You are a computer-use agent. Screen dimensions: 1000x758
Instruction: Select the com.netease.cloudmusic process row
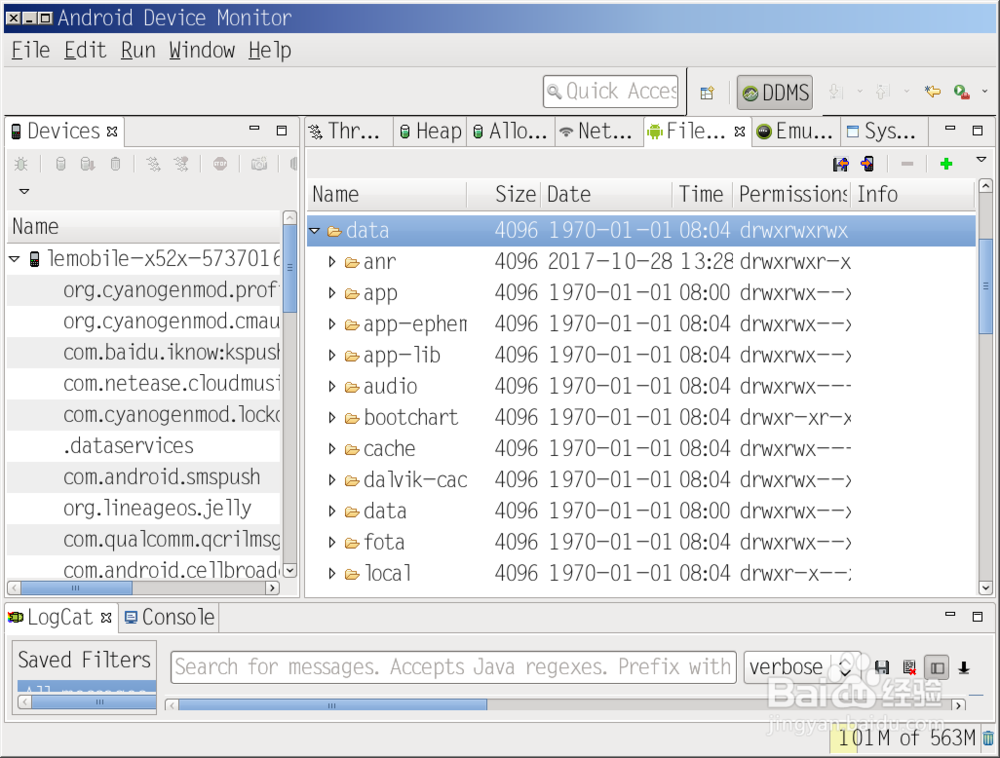(143, 384)
